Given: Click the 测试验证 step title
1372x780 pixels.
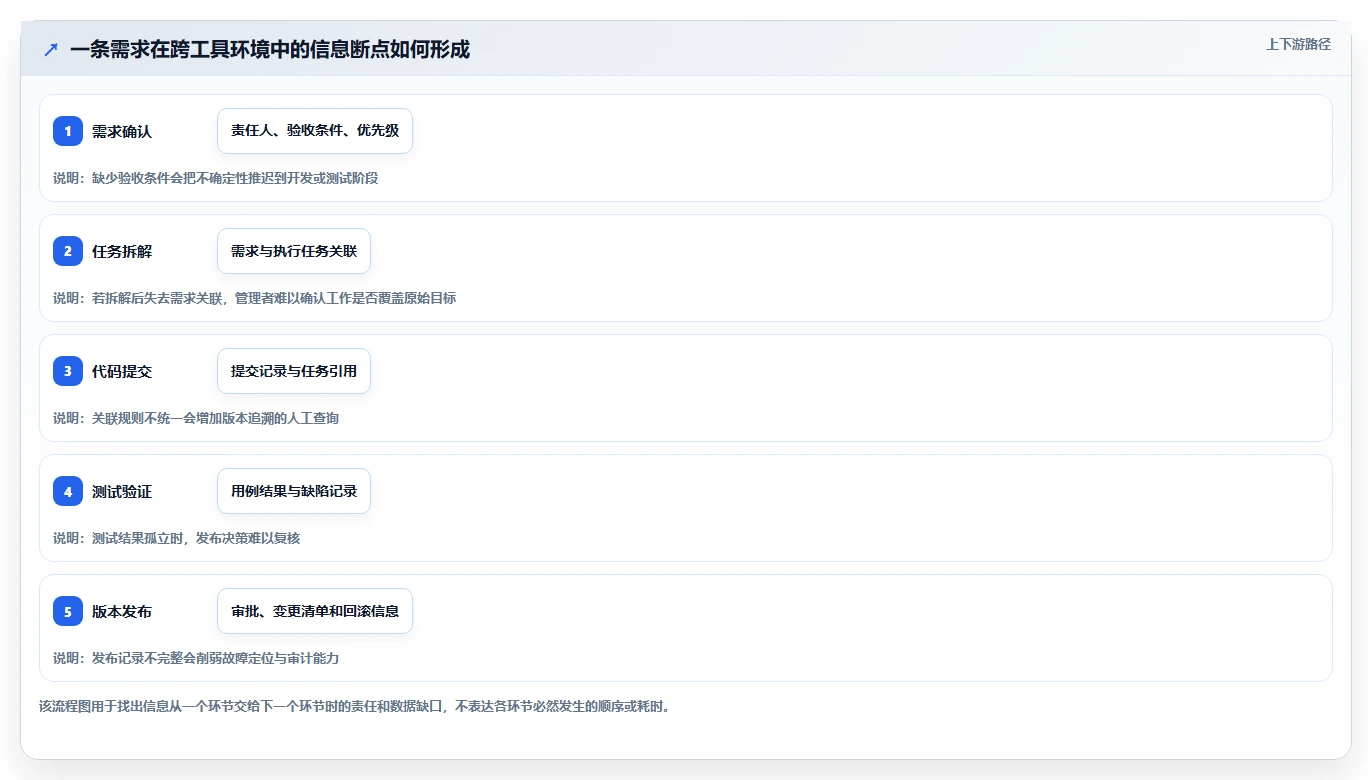Looking at the screenshot, I should (122, 491).
